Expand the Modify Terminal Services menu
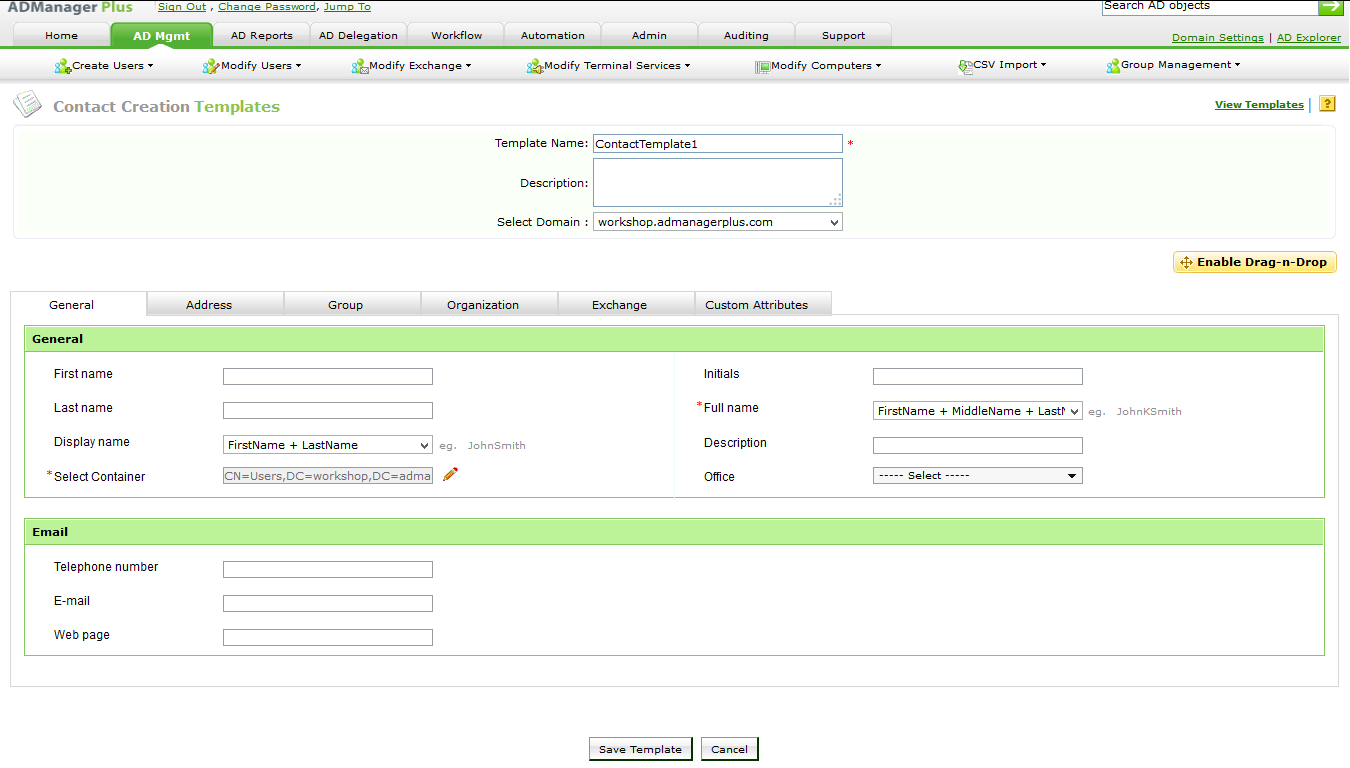The height and width of the screenshot is (768, 1350). coord(617,66)
